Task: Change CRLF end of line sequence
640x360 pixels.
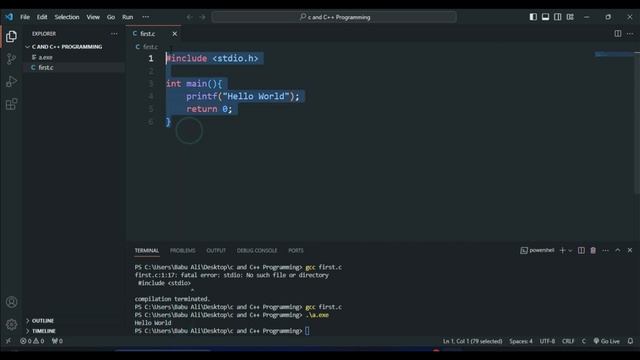Action: [568, 341]
